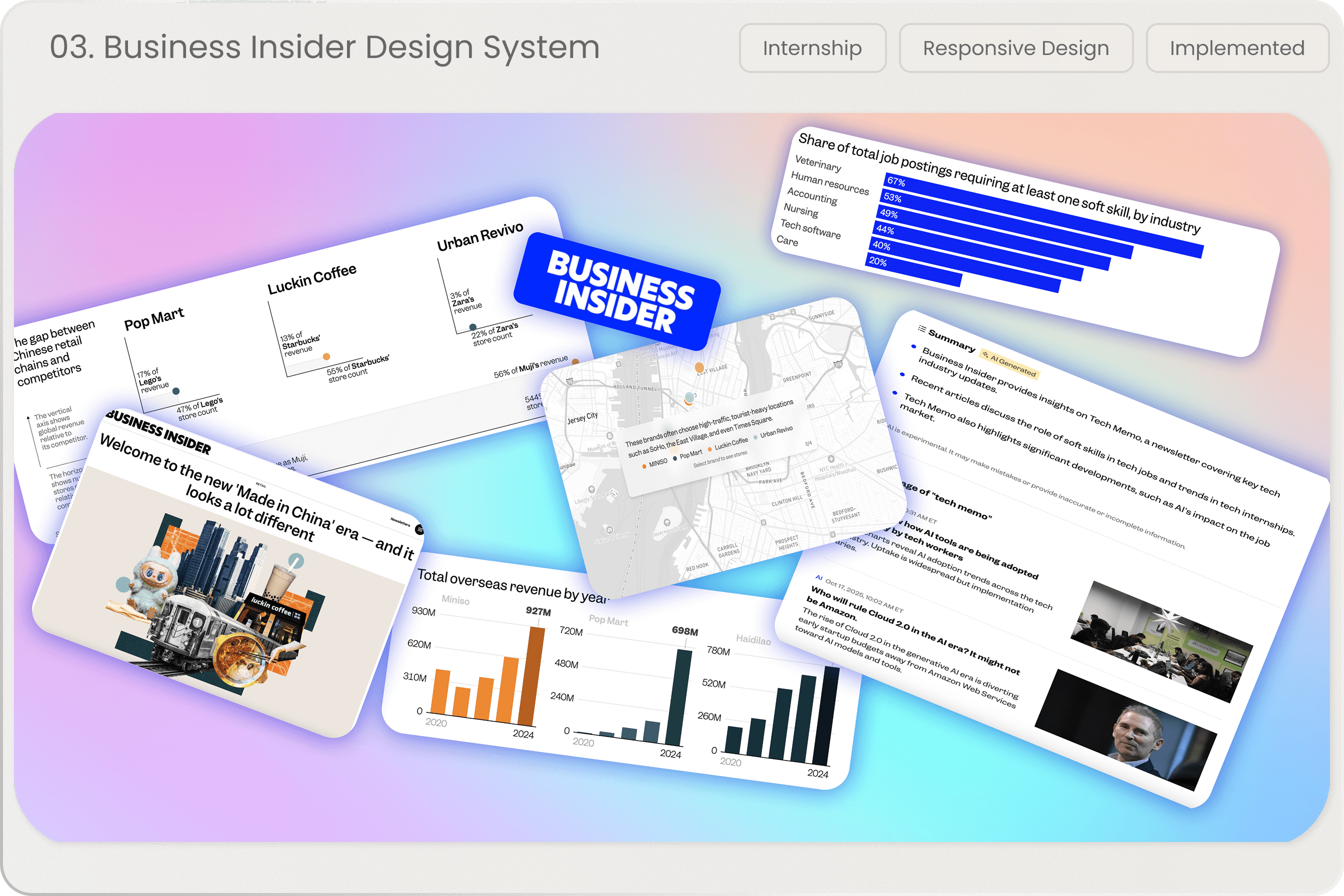The image size is (1344, 896).
Task: Click the dark data point in Pop Mart chart
Action: point(176,391)
